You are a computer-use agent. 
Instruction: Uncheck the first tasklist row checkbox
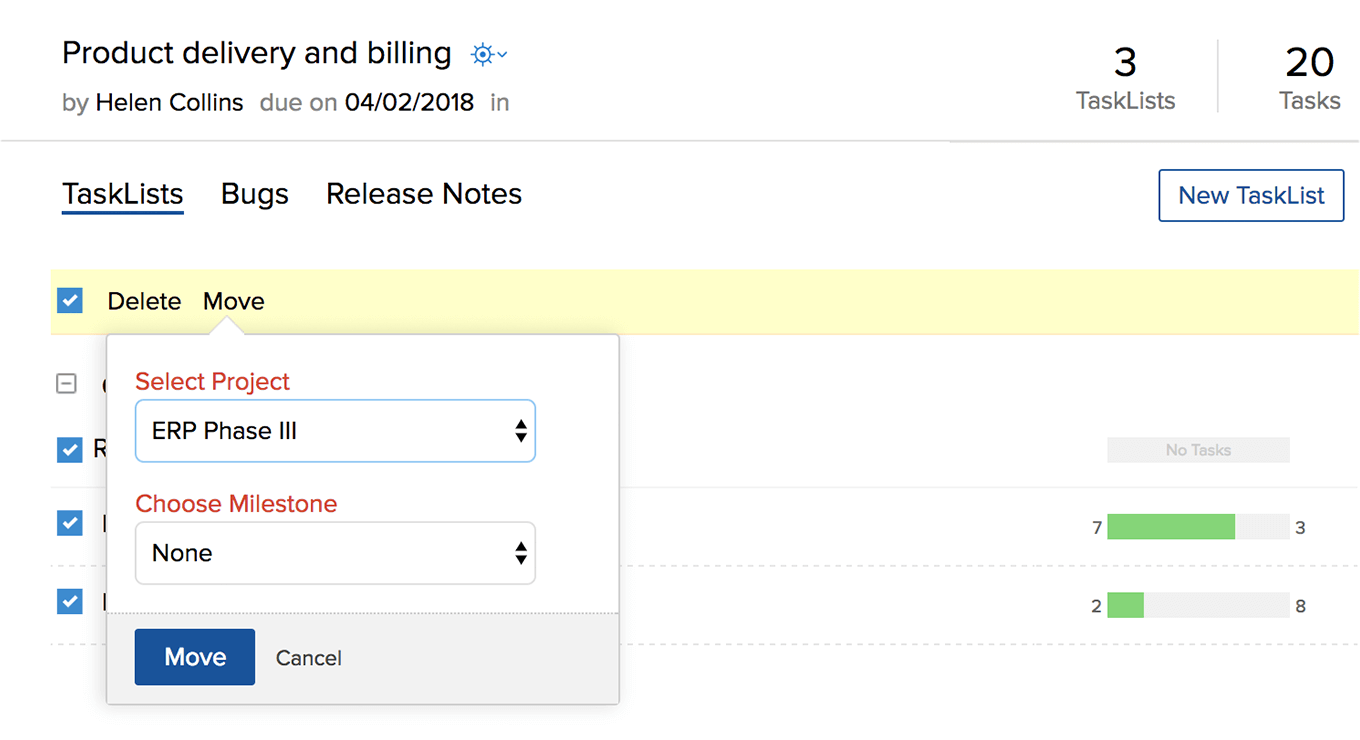[70, 450]
